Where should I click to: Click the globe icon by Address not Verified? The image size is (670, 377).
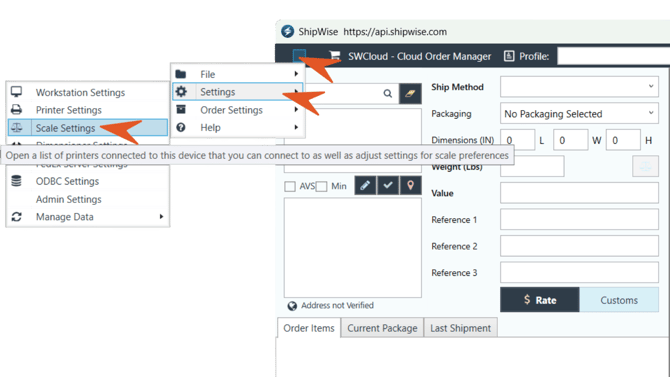coord(292,306)
